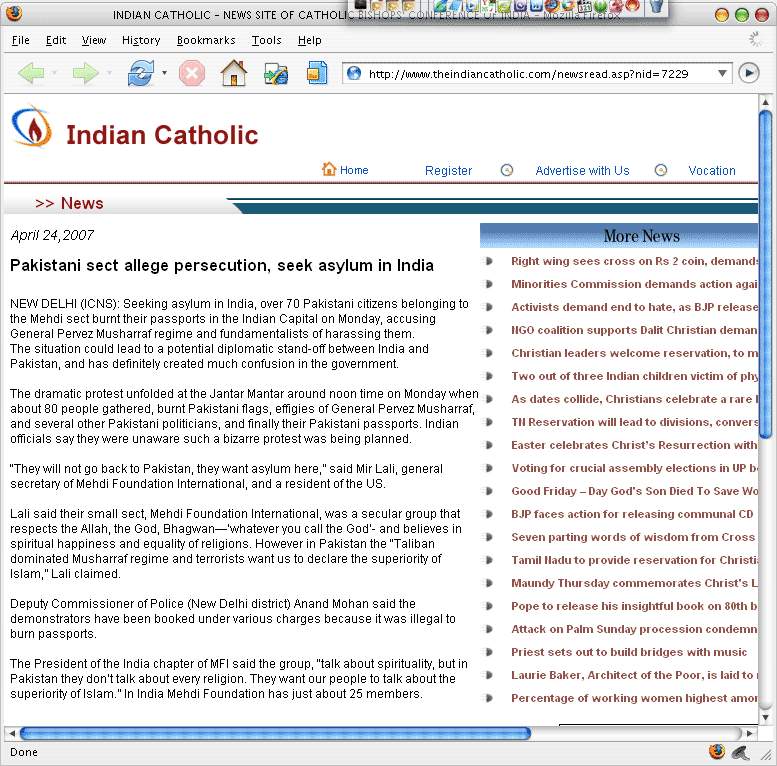Image resolution: width=777 pixels, height=766 pixels.
Task: Open 'NGO coalition supports Dalit Christian' link
Action: pyautogui.click(x=635, y=330)
